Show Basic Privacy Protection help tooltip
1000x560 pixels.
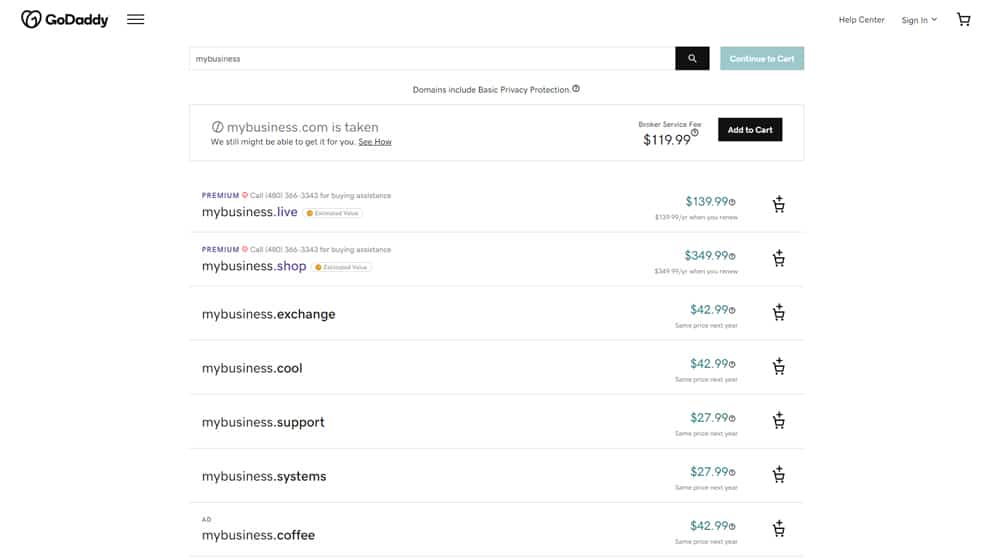pyautogui.click(x=576, y=89)
